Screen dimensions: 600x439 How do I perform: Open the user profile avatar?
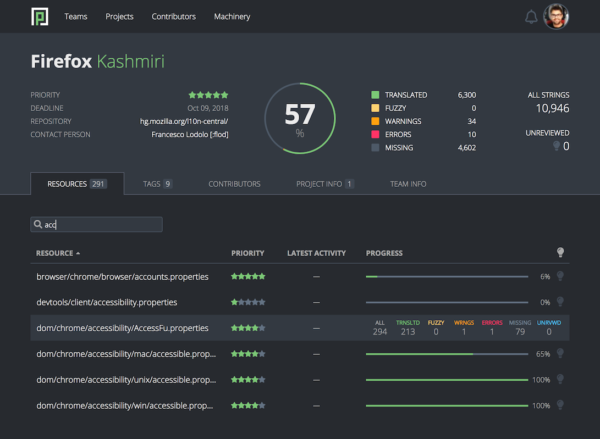click(x=555, y=17)
